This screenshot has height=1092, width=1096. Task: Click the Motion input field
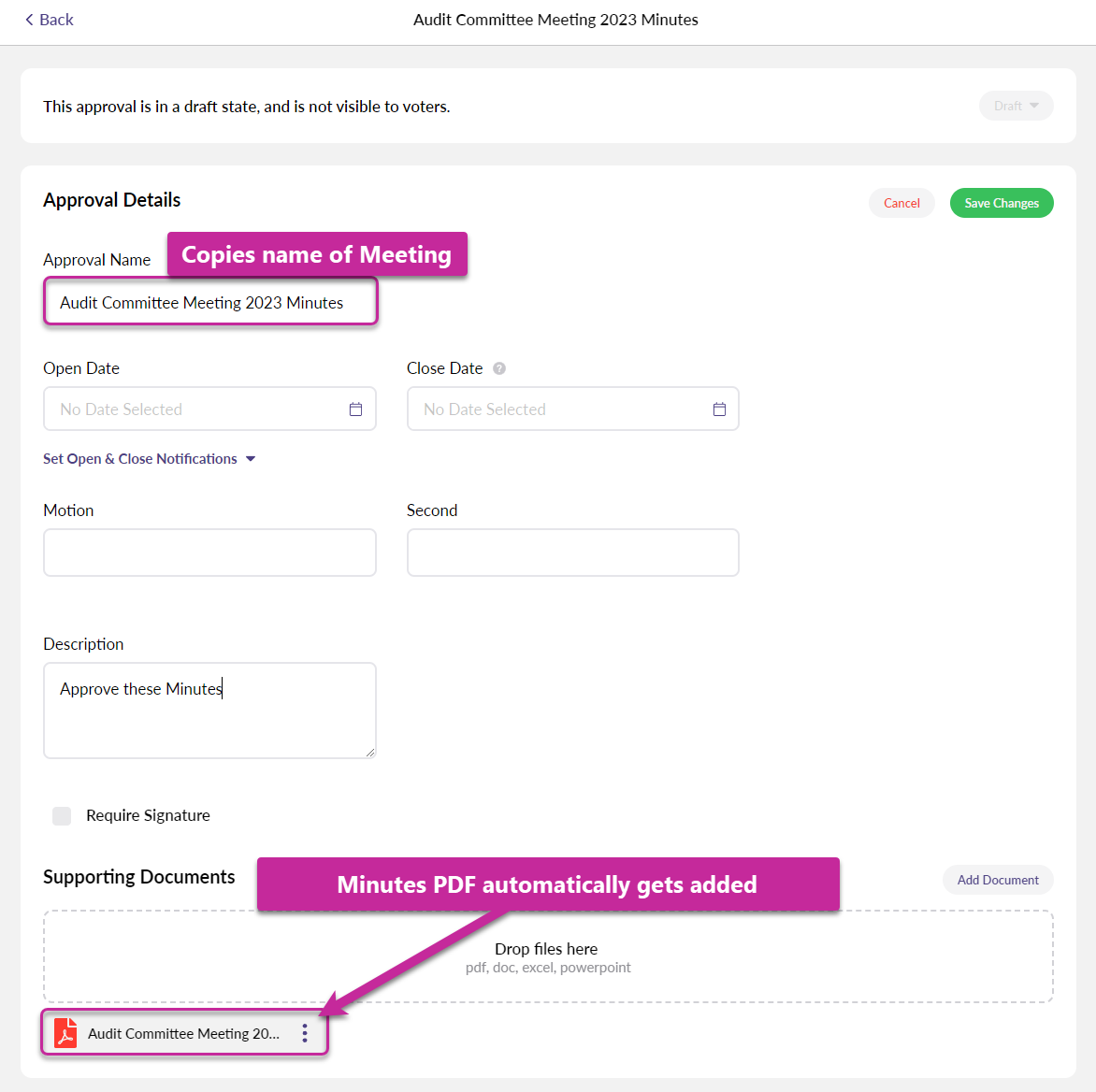coord(209,553)
